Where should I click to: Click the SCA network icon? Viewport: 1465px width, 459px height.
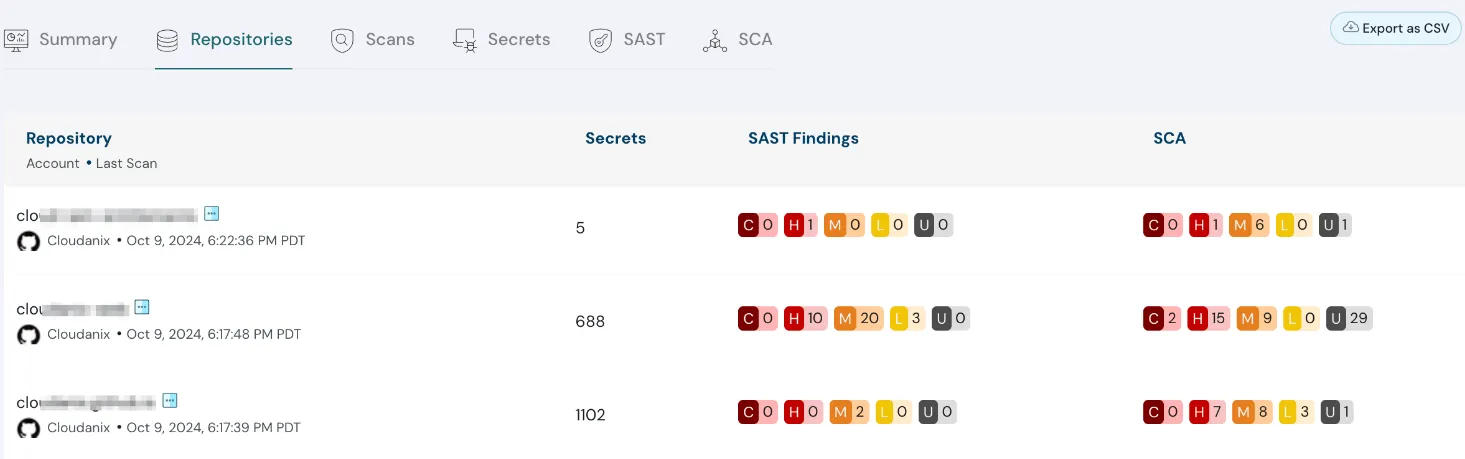(714, 41)
